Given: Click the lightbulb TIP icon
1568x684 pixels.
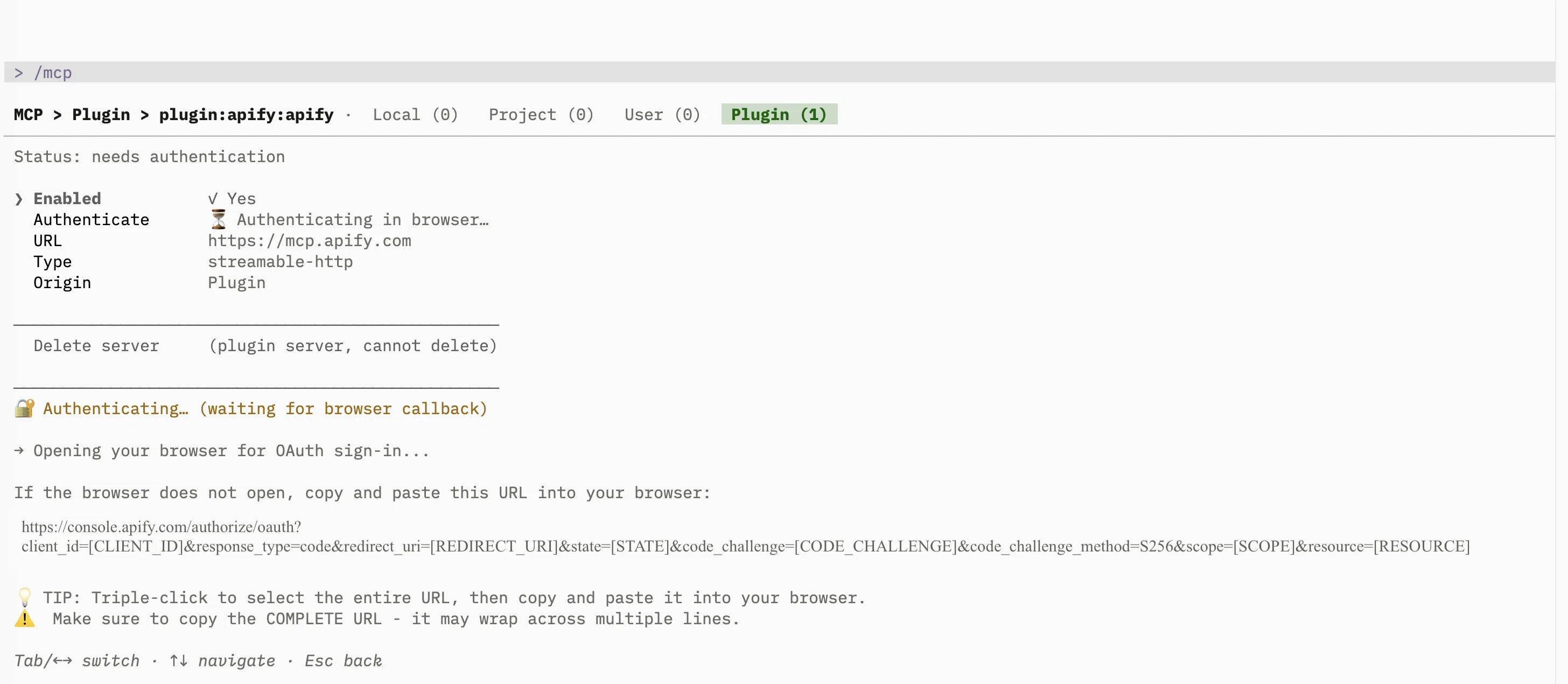Looking at the screenshot, I should [x=24, y=597].
